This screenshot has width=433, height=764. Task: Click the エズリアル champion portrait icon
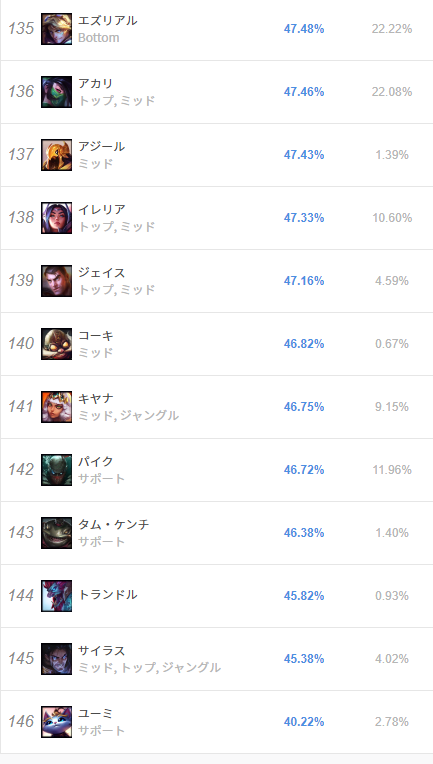click(x=56, y=29)
